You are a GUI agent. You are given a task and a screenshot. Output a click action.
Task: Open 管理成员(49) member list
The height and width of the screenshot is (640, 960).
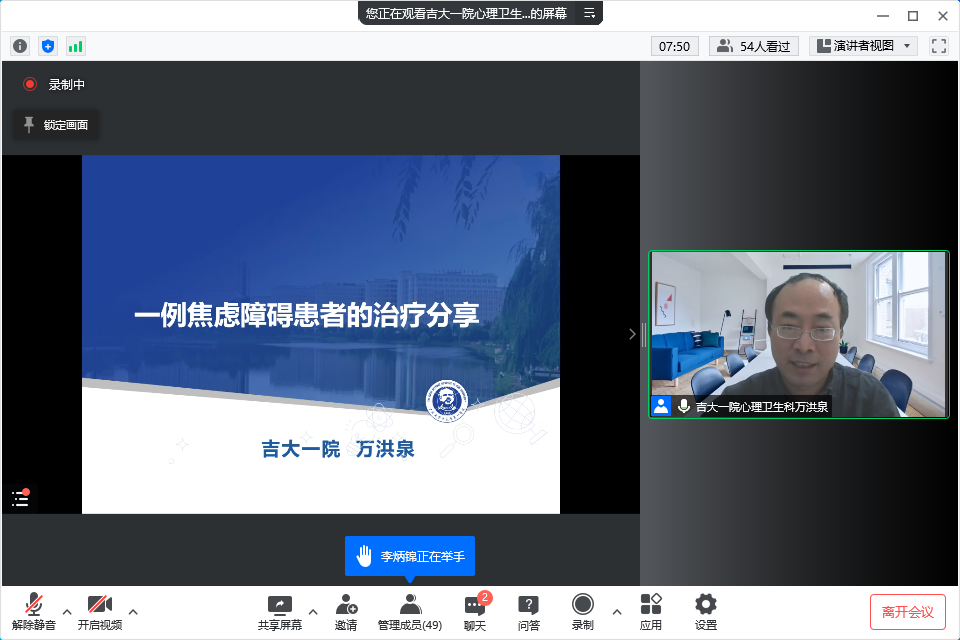pos(409,612)
